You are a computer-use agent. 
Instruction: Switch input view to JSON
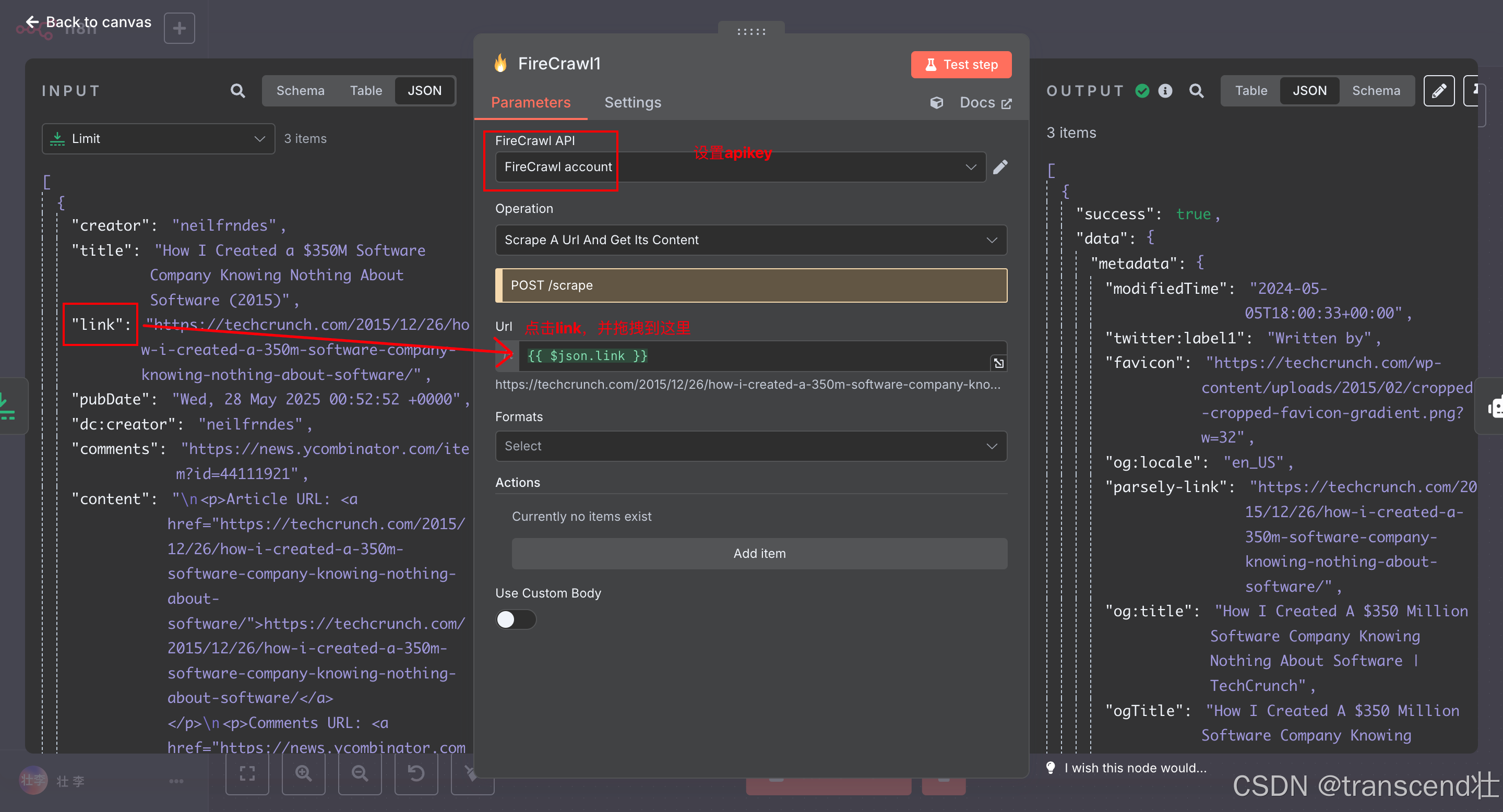pyautogui.click(x=424, y=90)
